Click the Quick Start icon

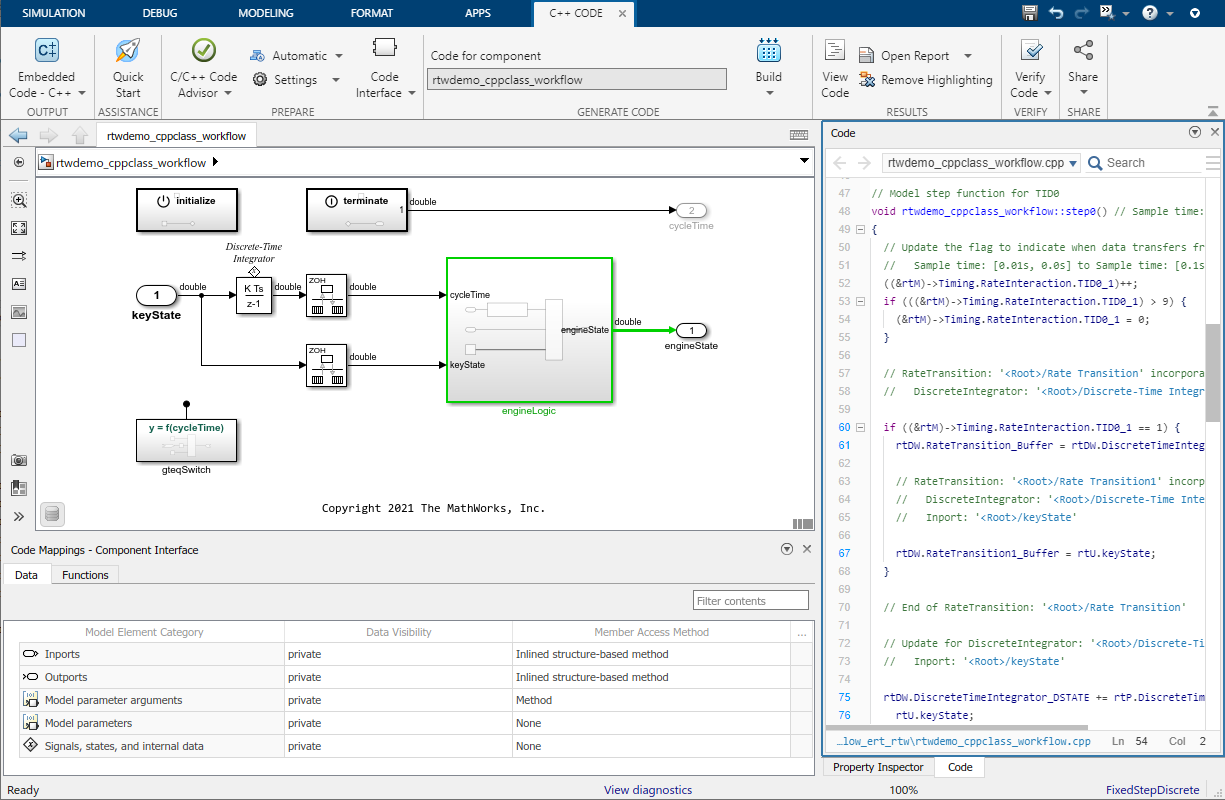point(127,52)
